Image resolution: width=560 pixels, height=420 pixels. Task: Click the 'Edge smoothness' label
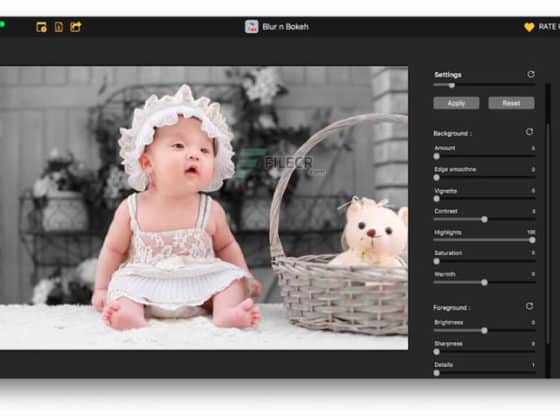pos(455,169)
